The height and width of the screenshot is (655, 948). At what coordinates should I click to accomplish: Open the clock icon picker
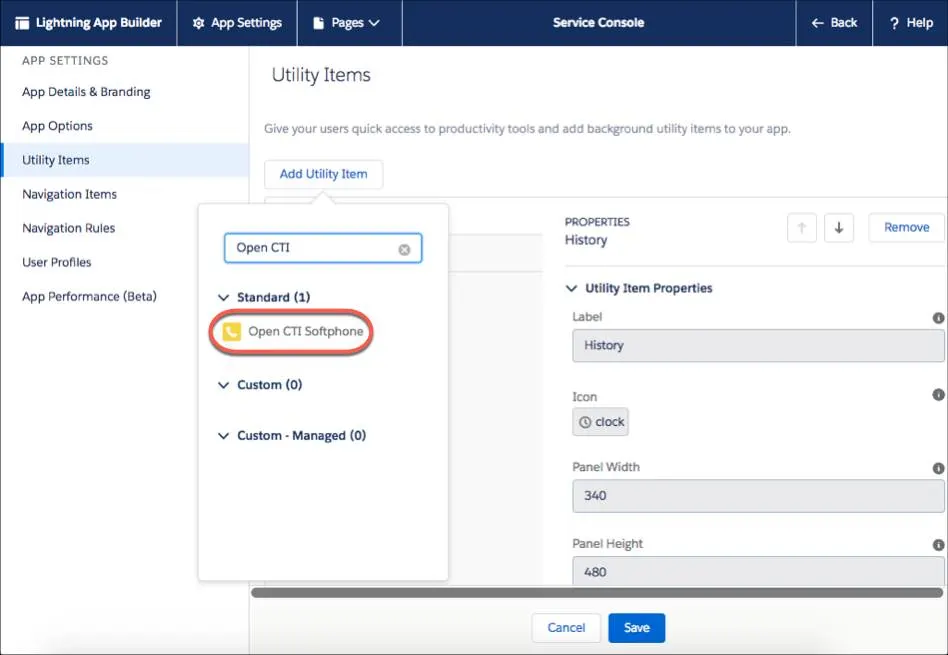(x=600, y=422)
